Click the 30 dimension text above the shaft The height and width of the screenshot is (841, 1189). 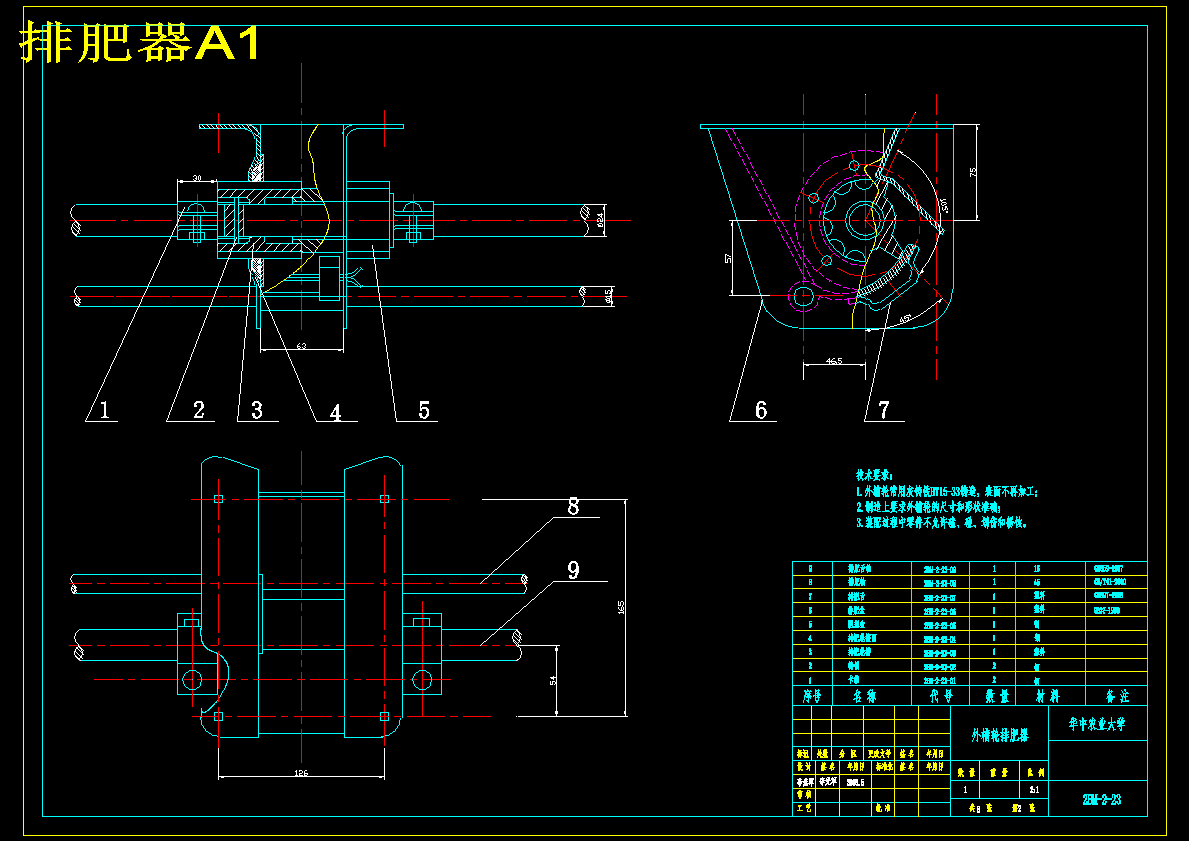pos(196,178)
